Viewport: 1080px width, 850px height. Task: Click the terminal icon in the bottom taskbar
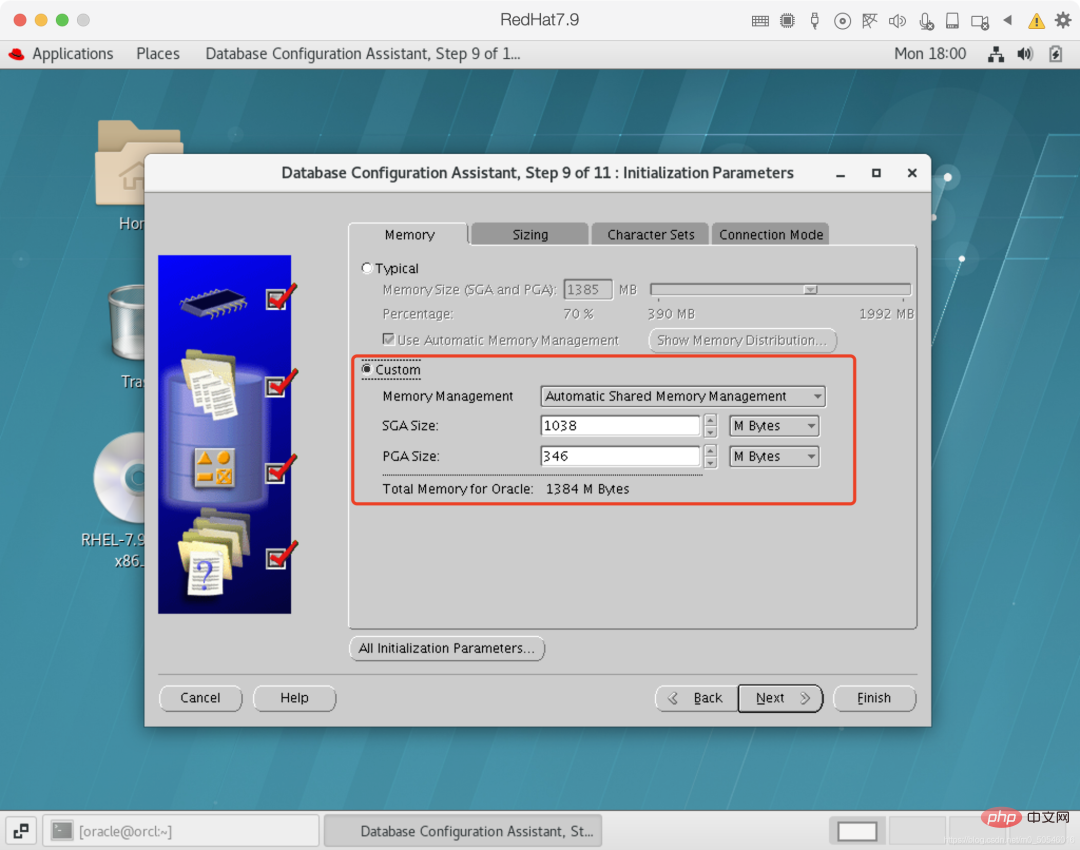(62, 830)
